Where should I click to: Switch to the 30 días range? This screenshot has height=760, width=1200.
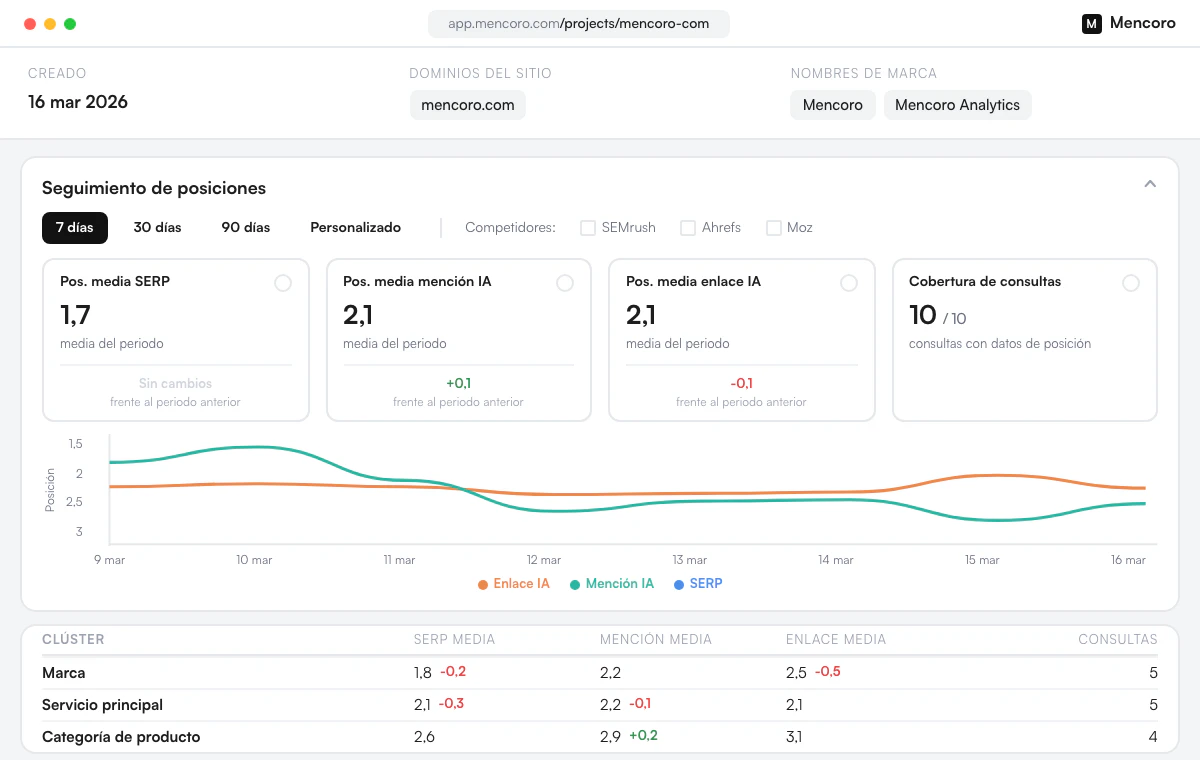[x=158, y=228]
